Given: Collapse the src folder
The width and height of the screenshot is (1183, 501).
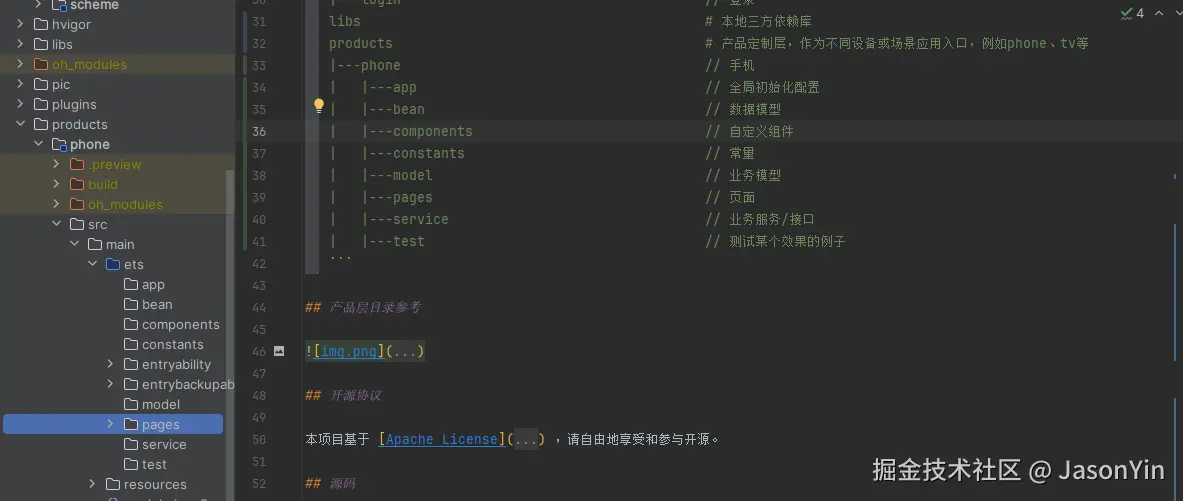Looking at the screenshot, I should click(x=56, y=224).
